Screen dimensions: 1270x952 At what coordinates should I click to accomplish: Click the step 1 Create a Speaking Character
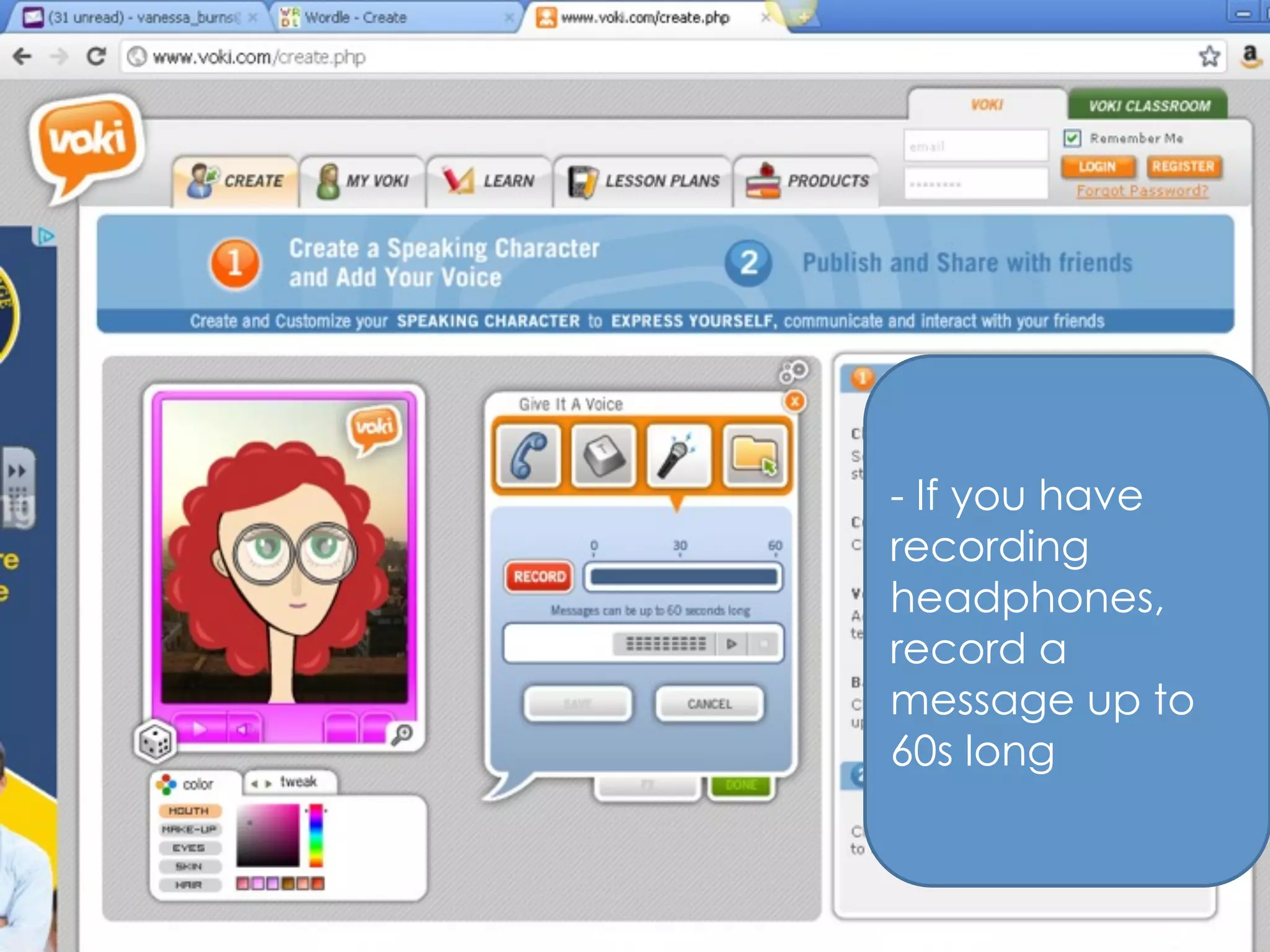click(x=406, y=263)
